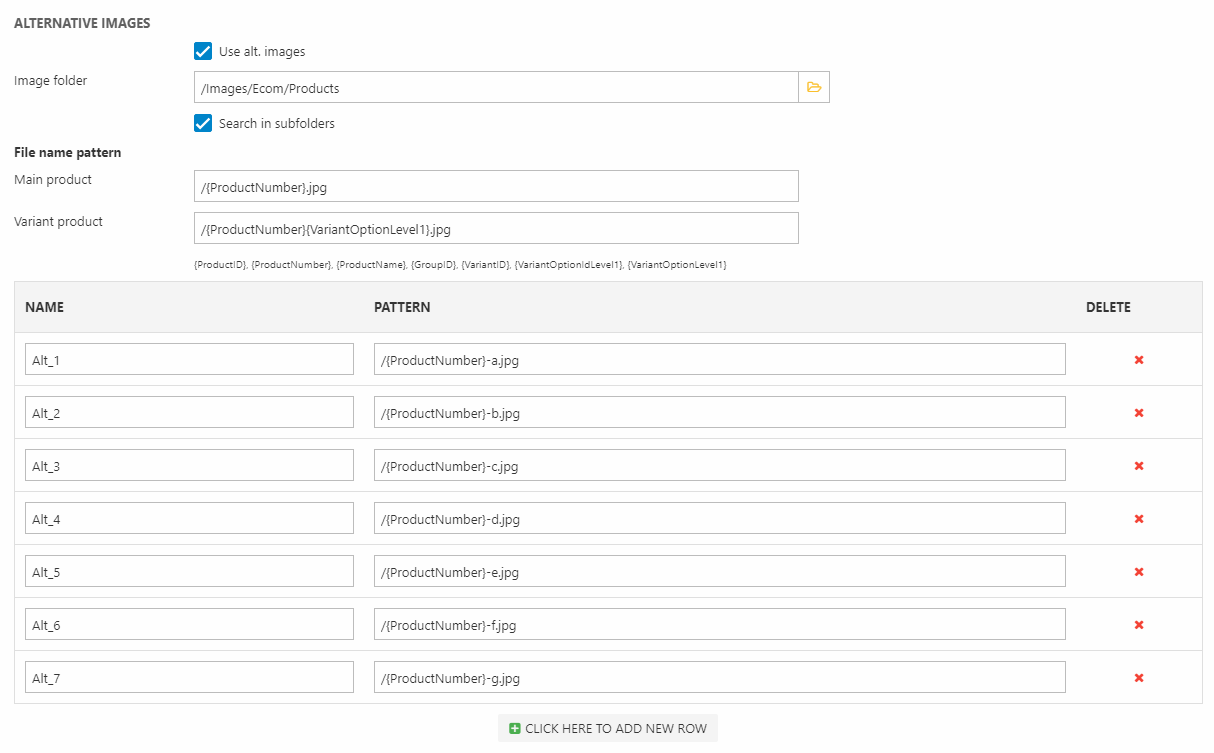This screenshot has width=1214, height=753.
Task: Click the Variant product pattern field
Action: [x=496, y=228]
